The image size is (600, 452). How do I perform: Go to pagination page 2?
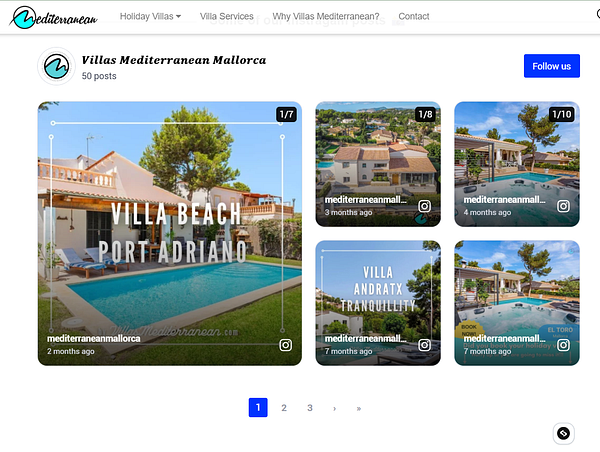[284, 408]
